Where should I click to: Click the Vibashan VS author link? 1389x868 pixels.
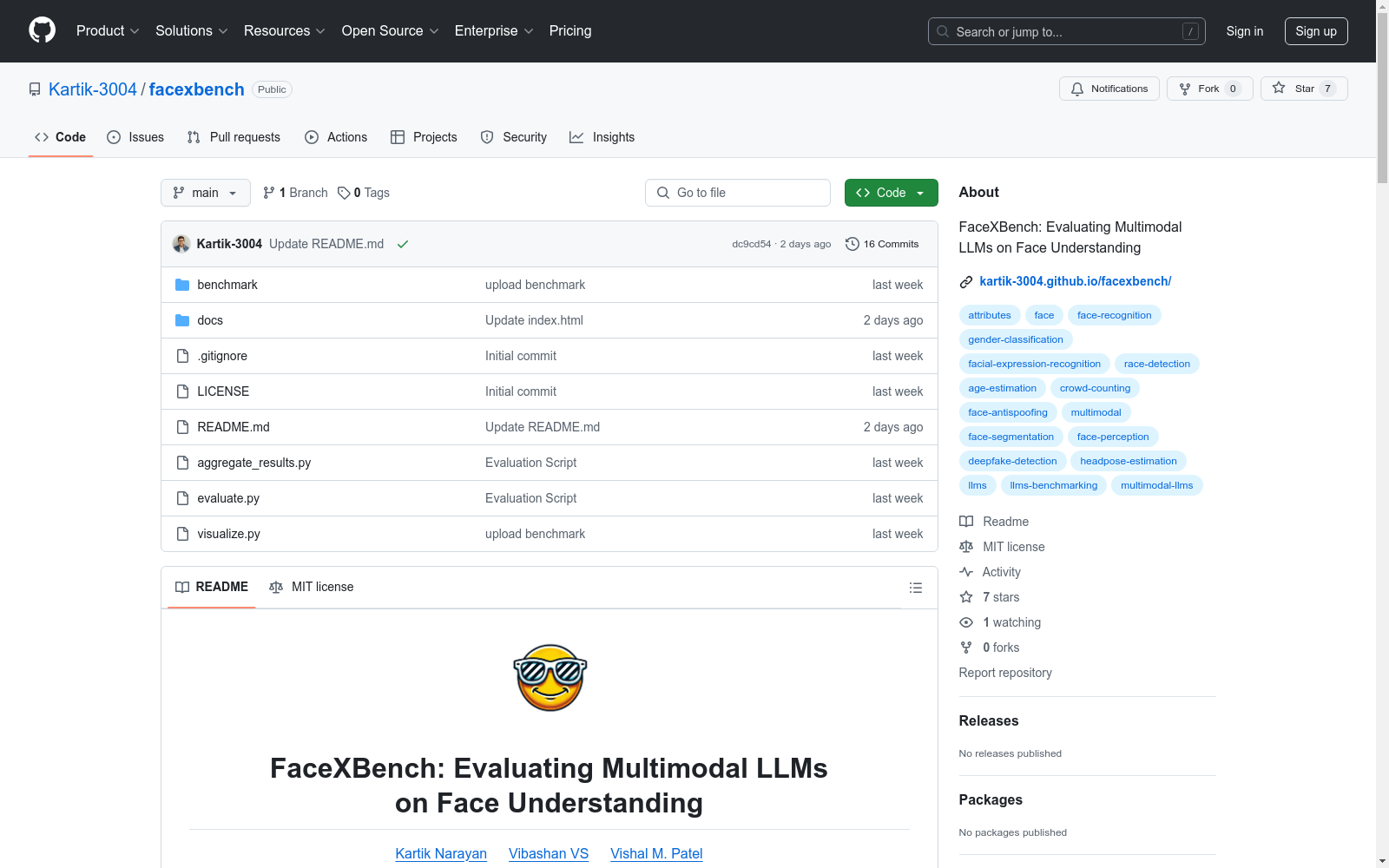549,854
